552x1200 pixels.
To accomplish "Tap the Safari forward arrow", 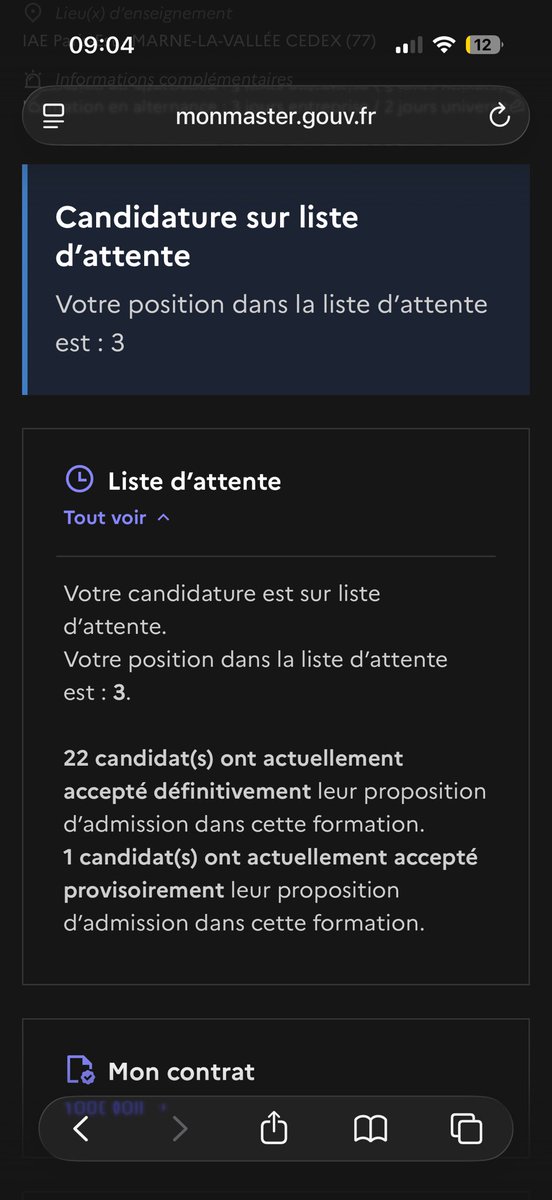I will [x=179, y=1129].
